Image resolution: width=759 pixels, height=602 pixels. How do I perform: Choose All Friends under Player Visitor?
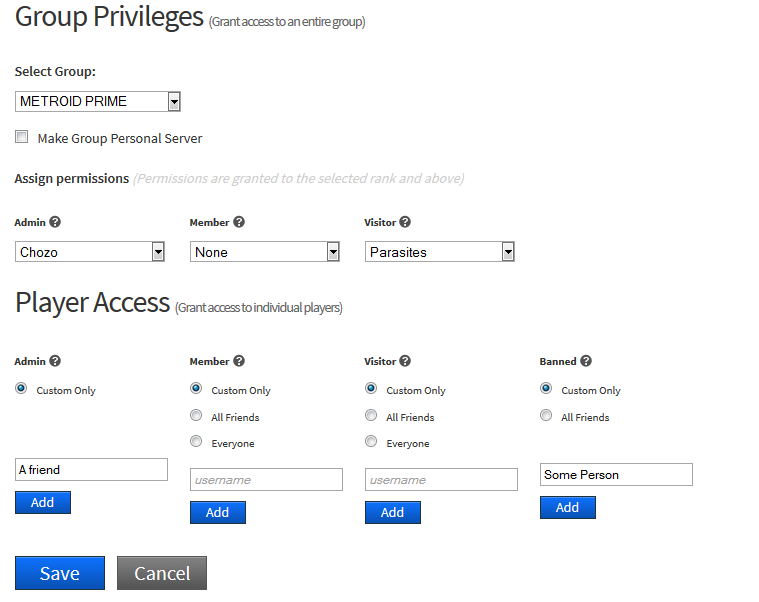tap(371, 415)
